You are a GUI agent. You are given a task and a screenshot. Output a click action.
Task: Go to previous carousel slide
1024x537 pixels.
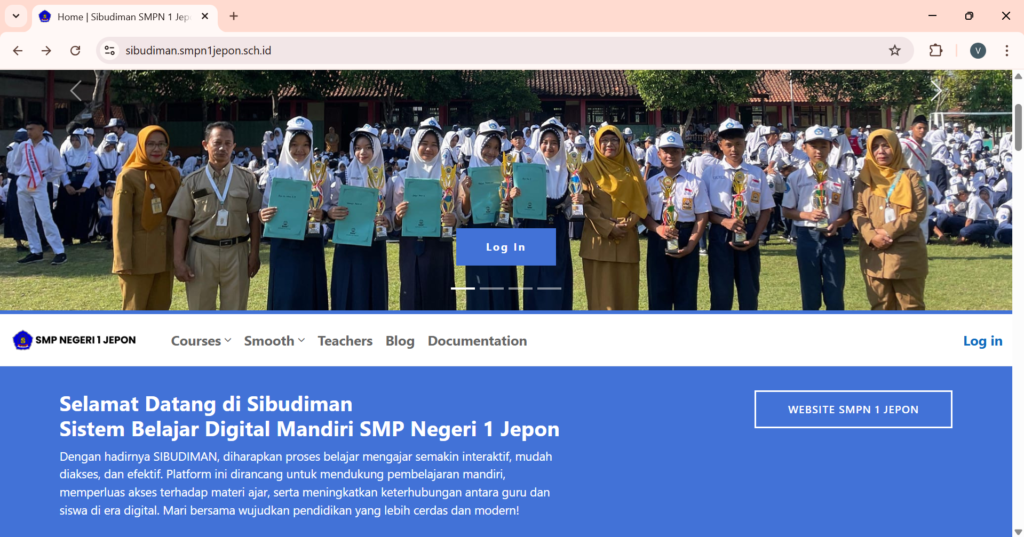point(75,91)
